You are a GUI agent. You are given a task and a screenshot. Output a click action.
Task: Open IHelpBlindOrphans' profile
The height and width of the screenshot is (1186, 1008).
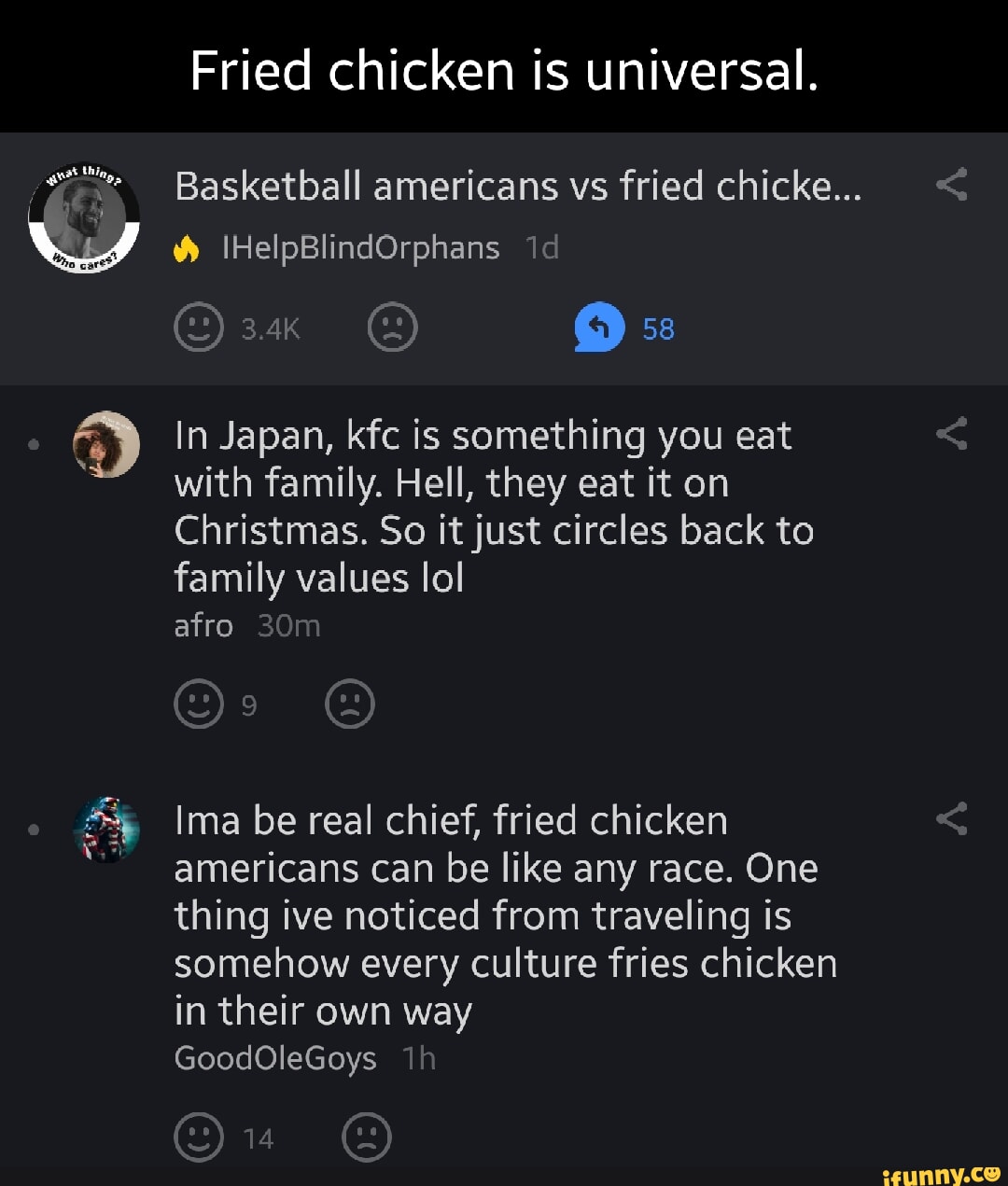tap(359, 247)
